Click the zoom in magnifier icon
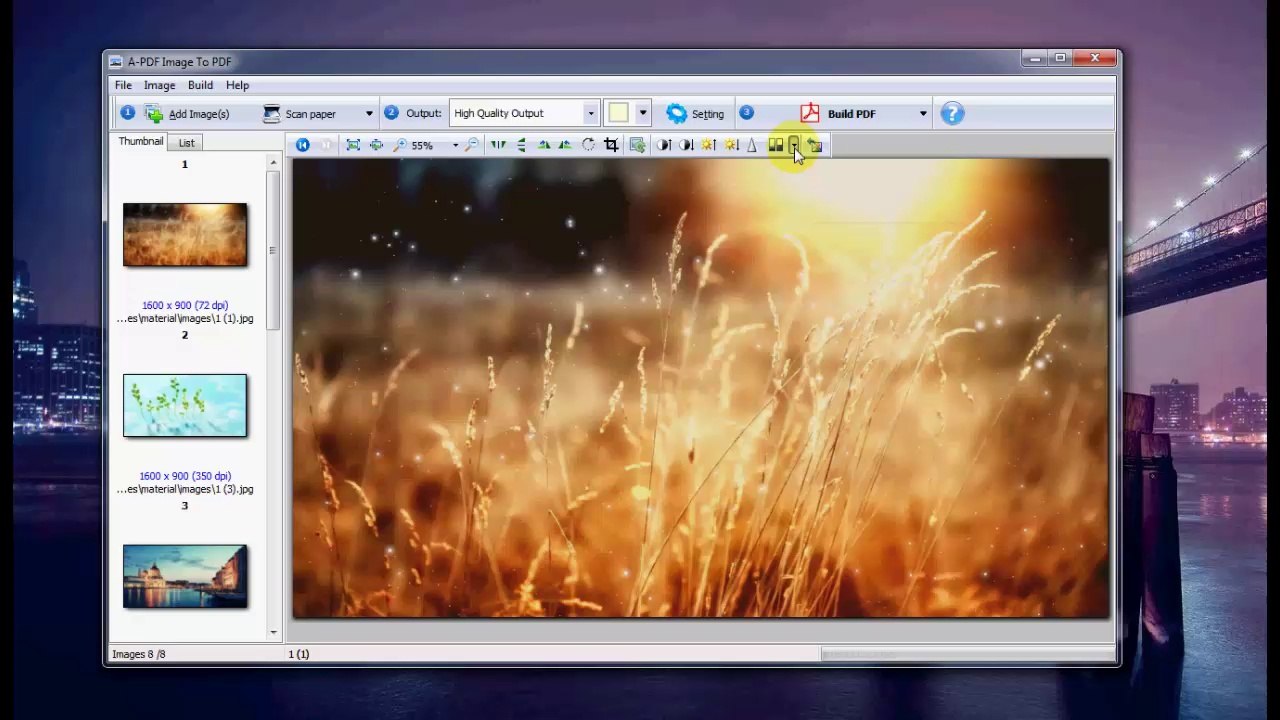1280x720 pixels. coord(400,146)
